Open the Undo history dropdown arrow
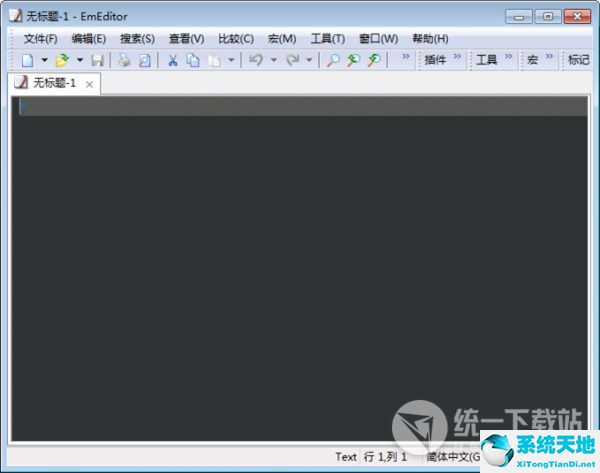 [274, 60]
